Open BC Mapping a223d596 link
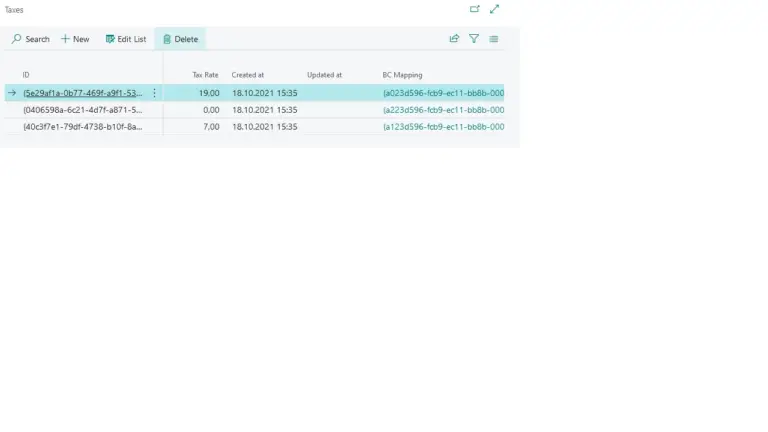768x432 pixels. click(x=443, y=110)
